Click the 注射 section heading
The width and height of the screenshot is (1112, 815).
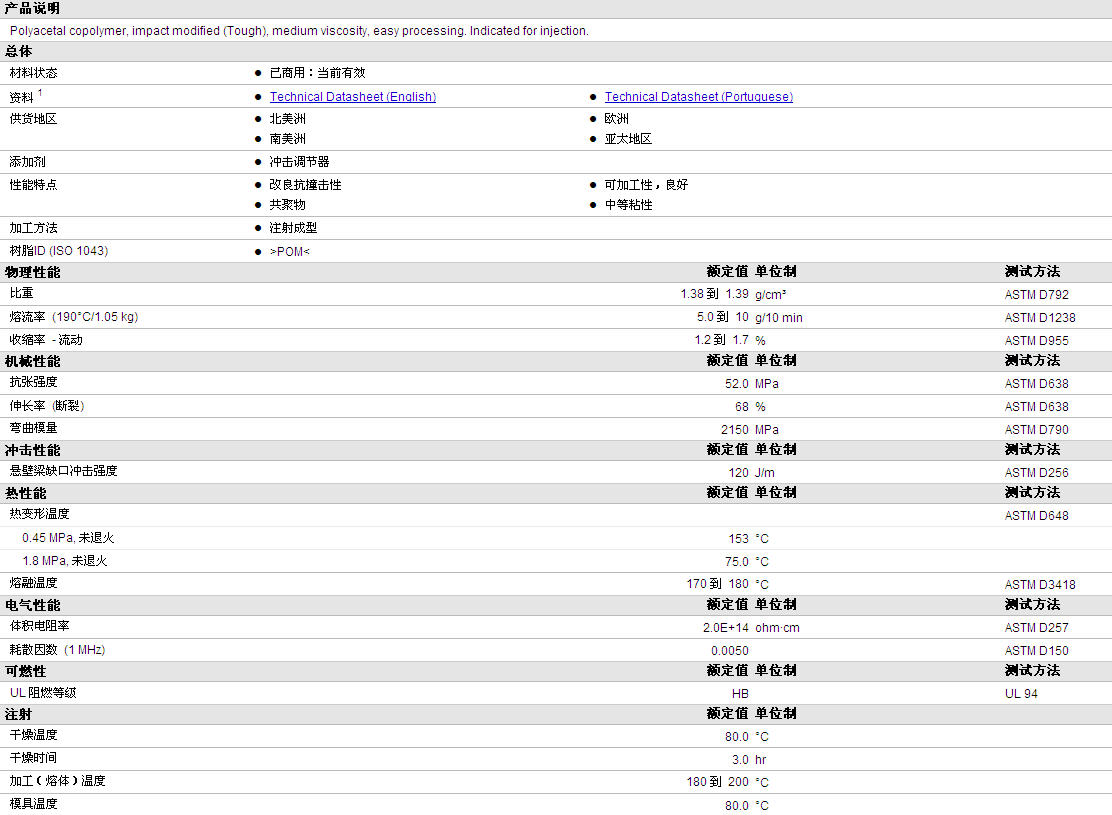click(x=19, y=714)
